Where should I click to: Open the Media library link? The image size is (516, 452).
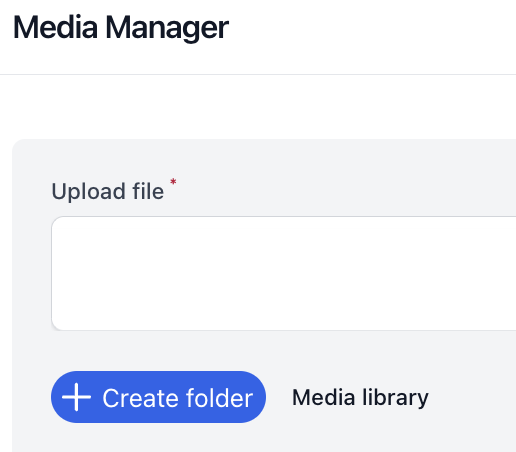360,398
